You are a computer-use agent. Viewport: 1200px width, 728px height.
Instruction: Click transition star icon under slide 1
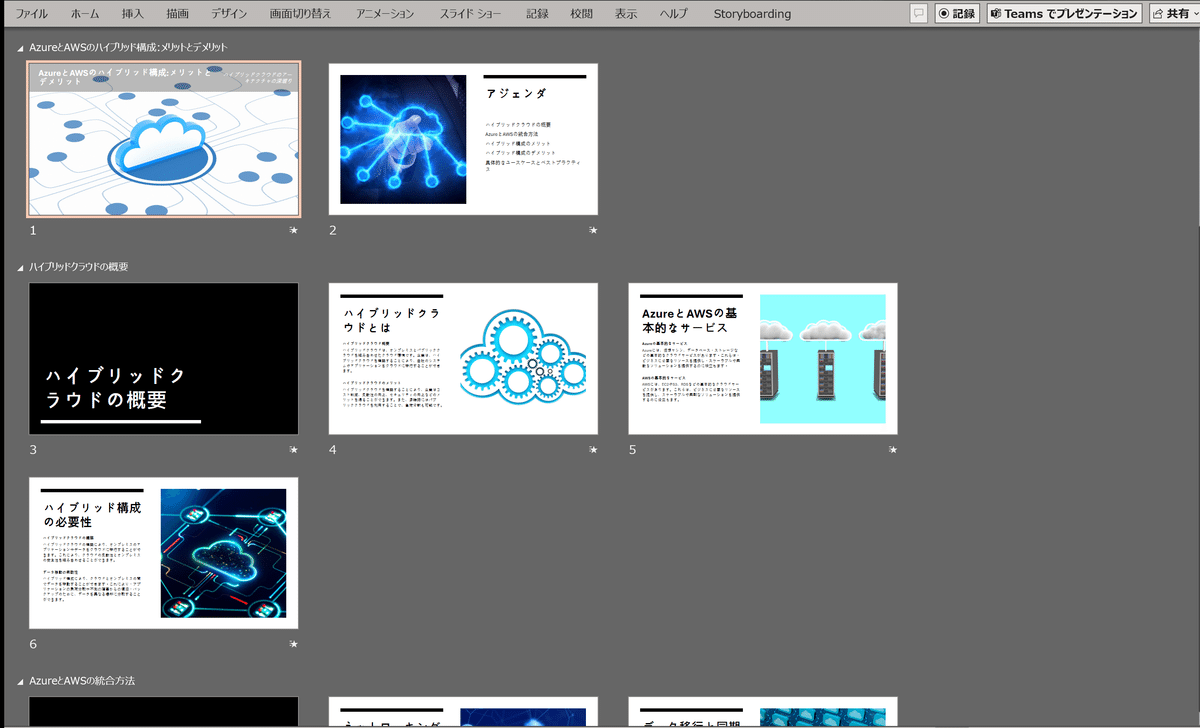293,231
